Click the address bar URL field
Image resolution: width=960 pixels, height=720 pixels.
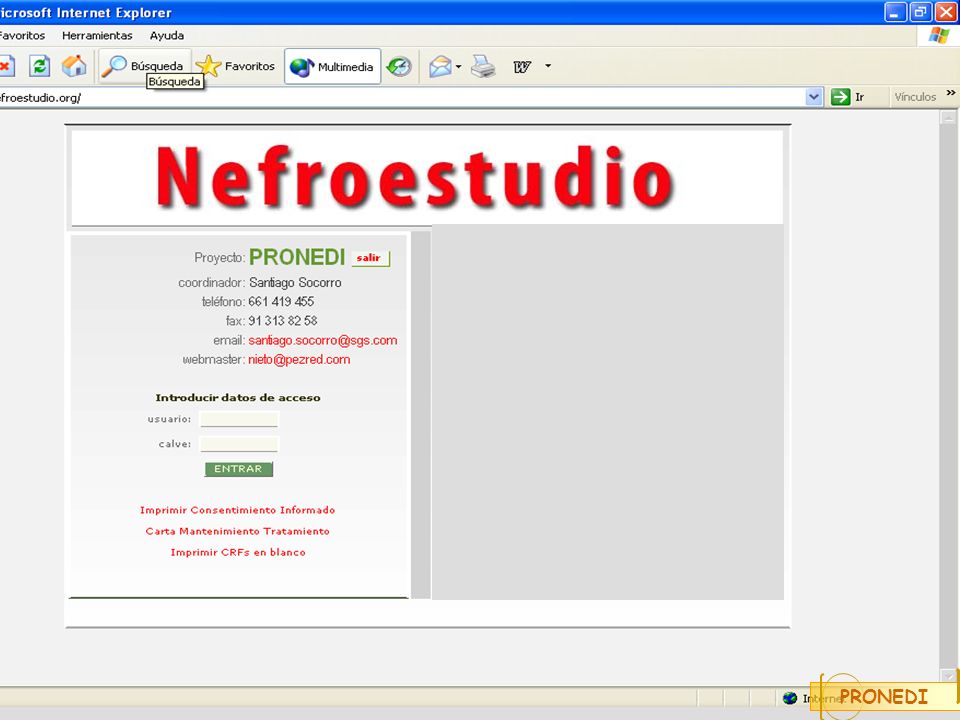pyautogui.click(x=401, y=97)
